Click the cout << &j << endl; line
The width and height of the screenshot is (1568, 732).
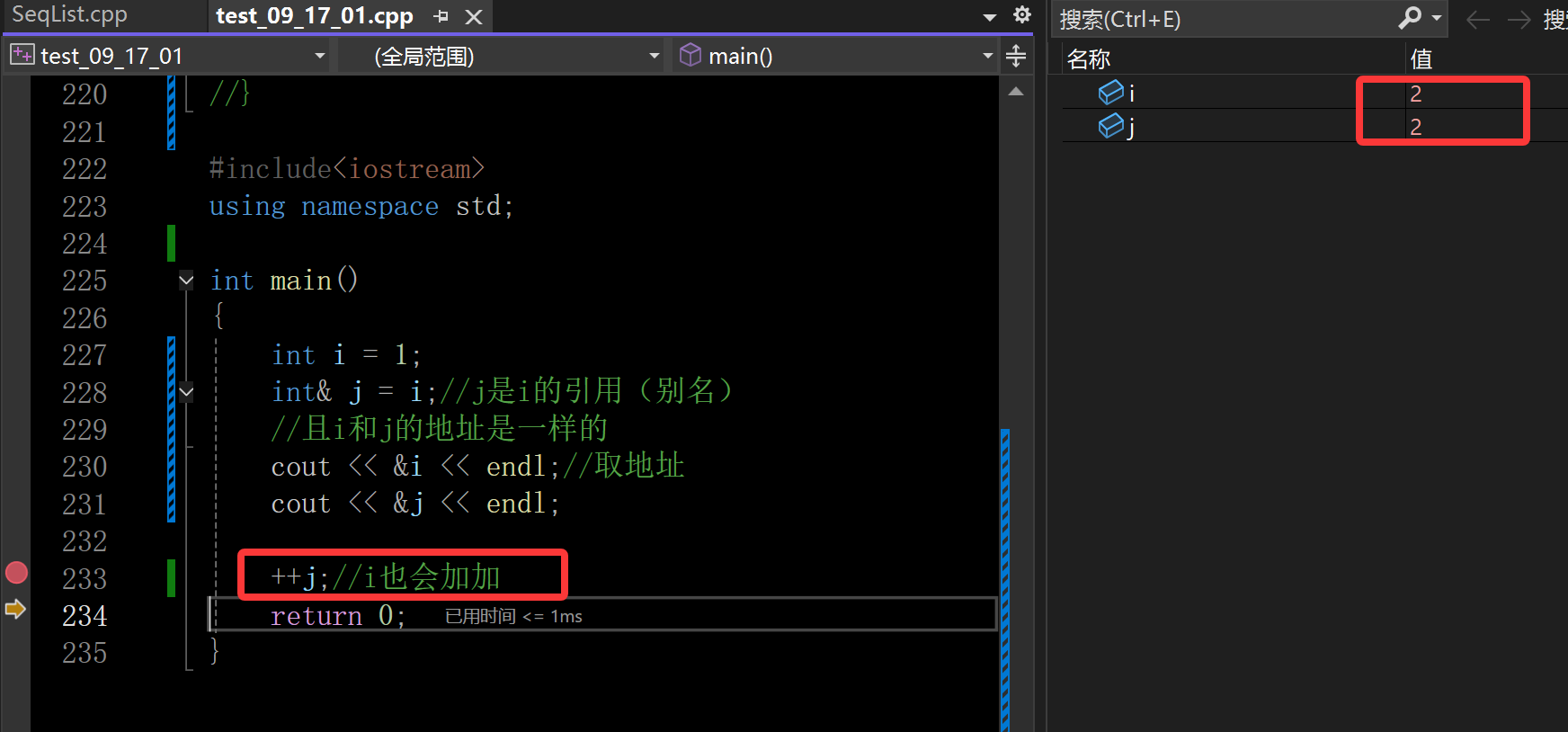[415, 504]
